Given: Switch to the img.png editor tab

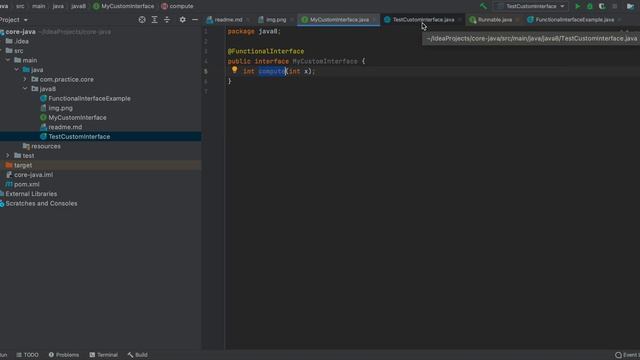Looking at the screenshot, I should (276, 20).
